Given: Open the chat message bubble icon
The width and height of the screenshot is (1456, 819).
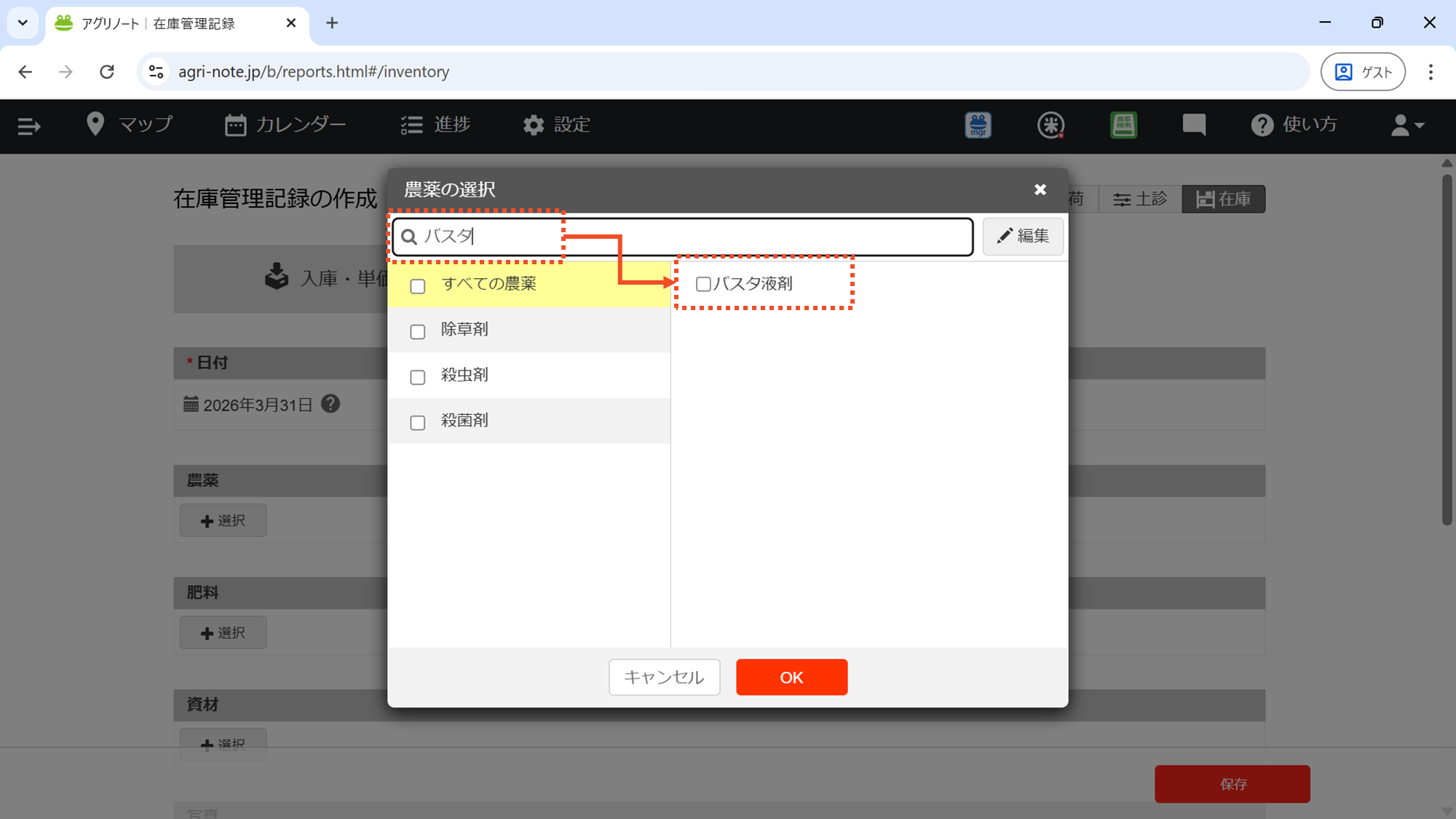Looking at the screenshot, I should tap(1194, 125).
